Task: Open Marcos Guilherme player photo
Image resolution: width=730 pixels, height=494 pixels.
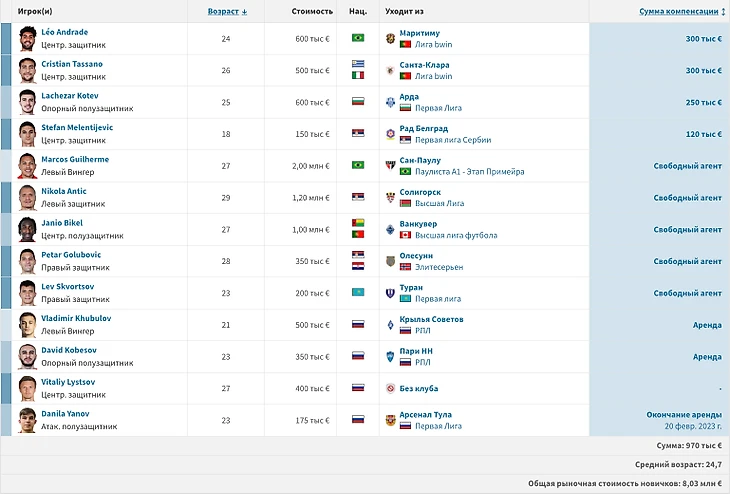Action: (27, 166)
